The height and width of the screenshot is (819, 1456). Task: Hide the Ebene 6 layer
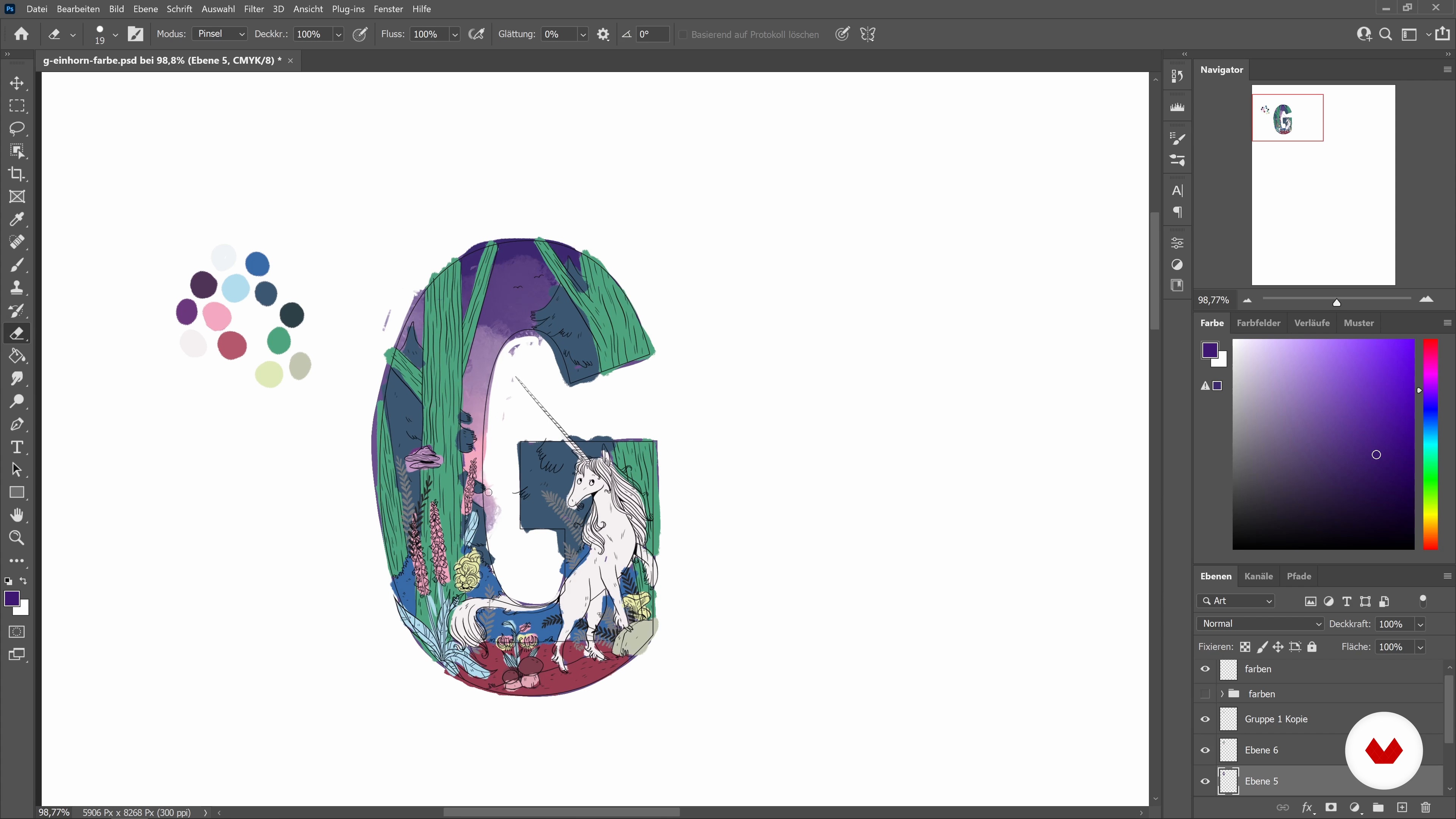tap(1205, 750)
